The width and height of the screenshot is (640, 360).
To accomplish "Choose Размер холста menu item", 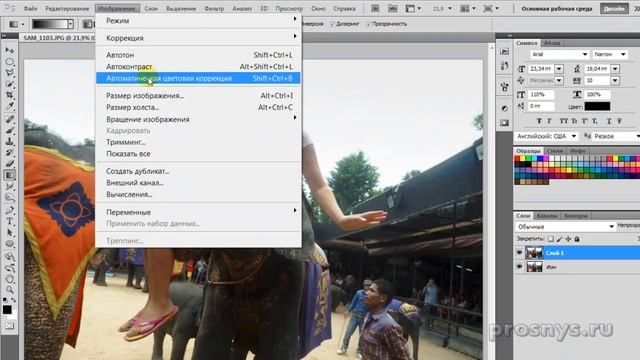I will tap(198, 107).
